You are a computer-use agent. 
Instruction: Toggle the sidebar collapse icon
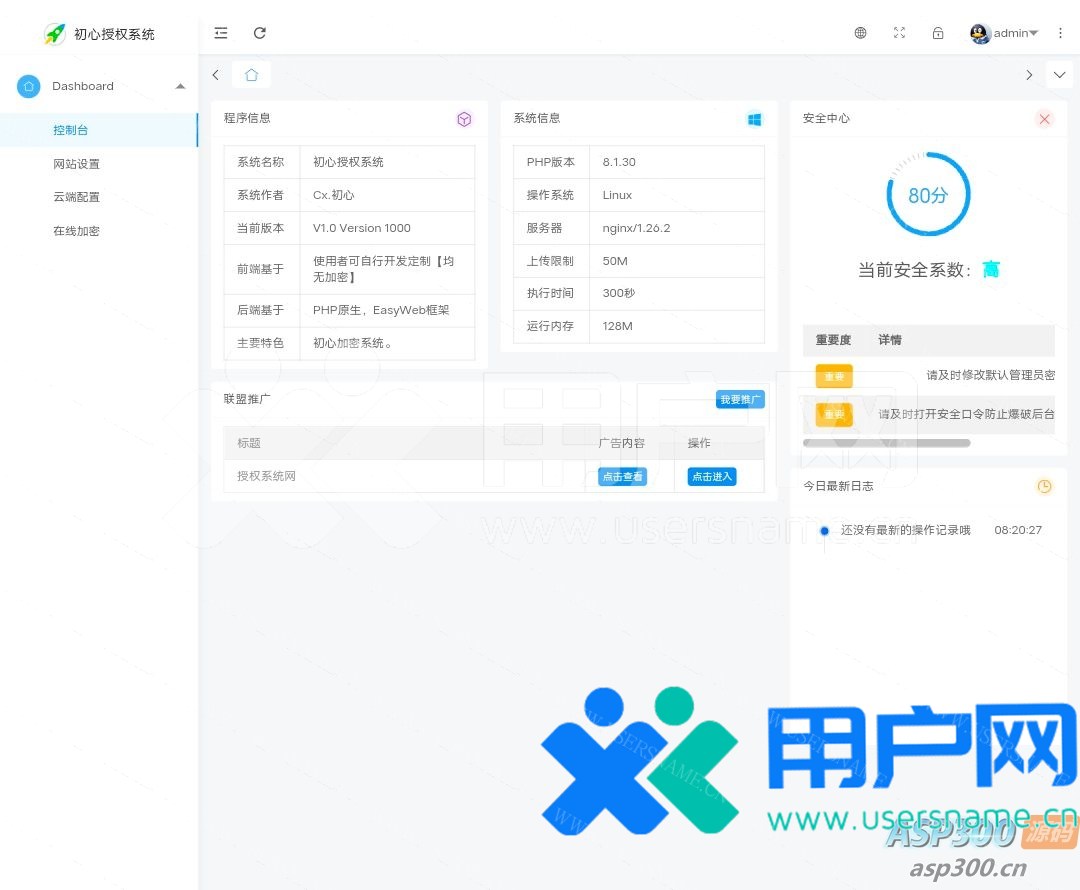(220, 33)
